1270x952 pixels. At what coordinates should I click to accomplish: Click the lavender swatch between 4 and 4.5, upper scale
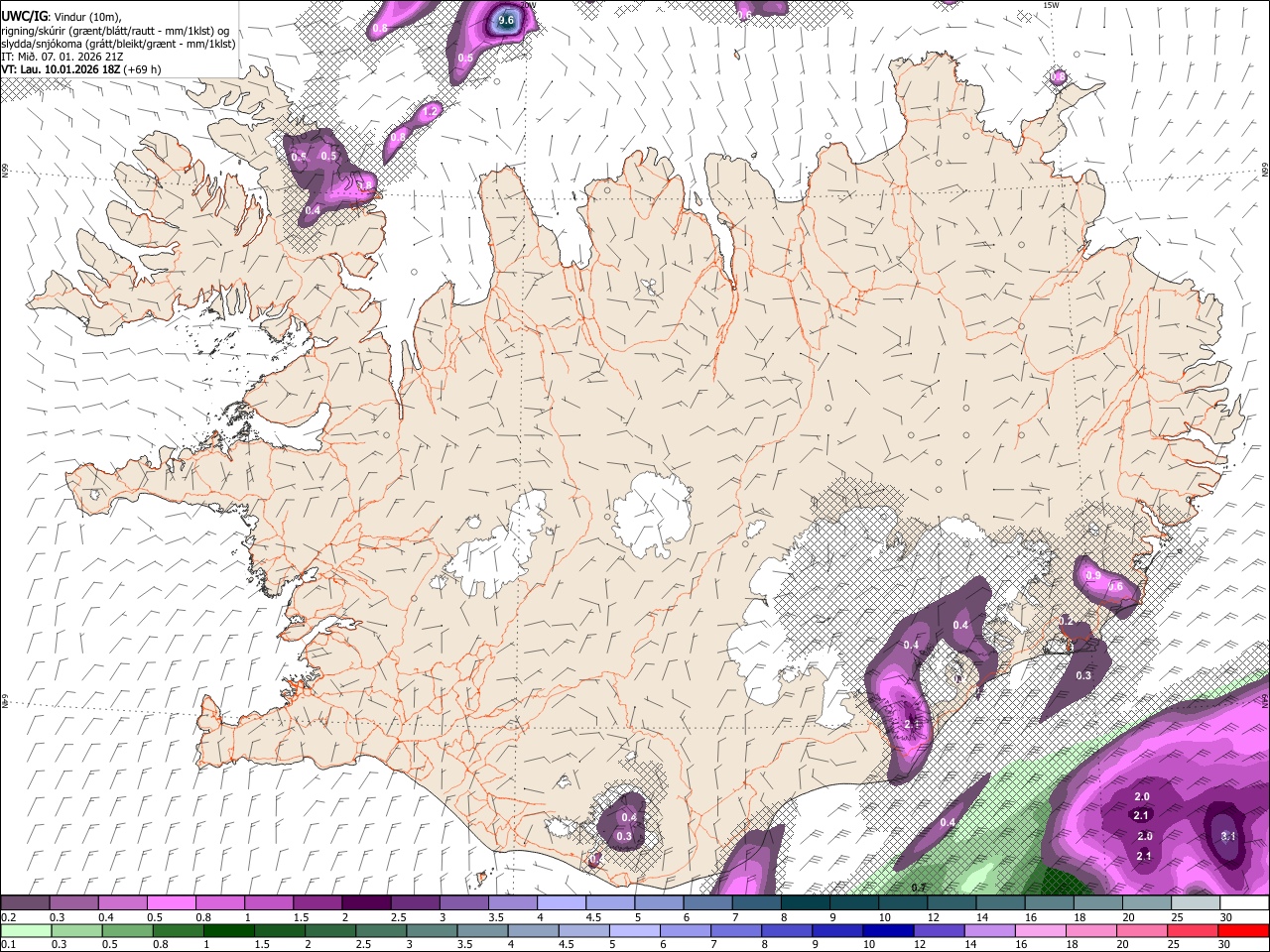point(561,903)
